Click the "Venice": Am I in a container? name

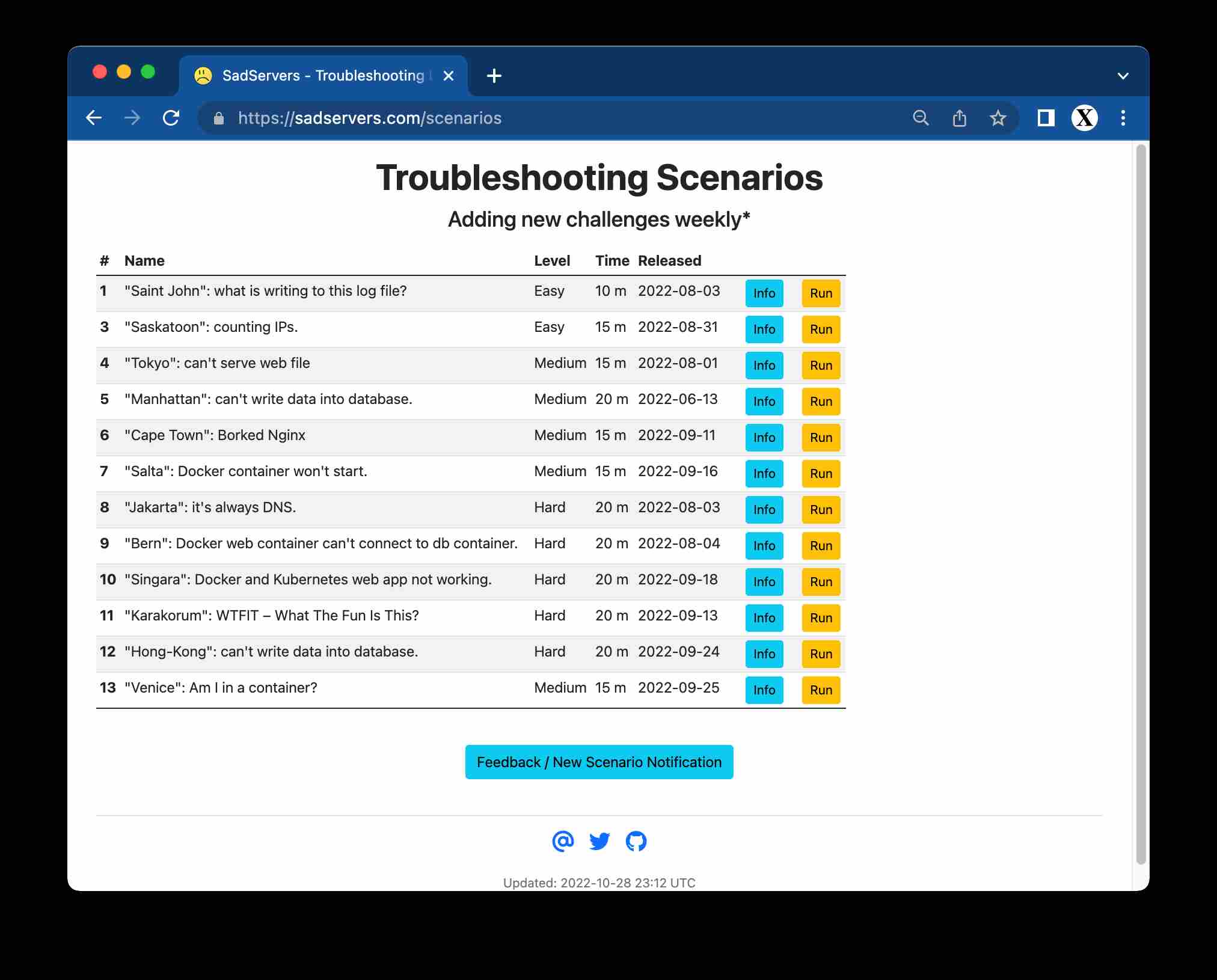(221, 688)
